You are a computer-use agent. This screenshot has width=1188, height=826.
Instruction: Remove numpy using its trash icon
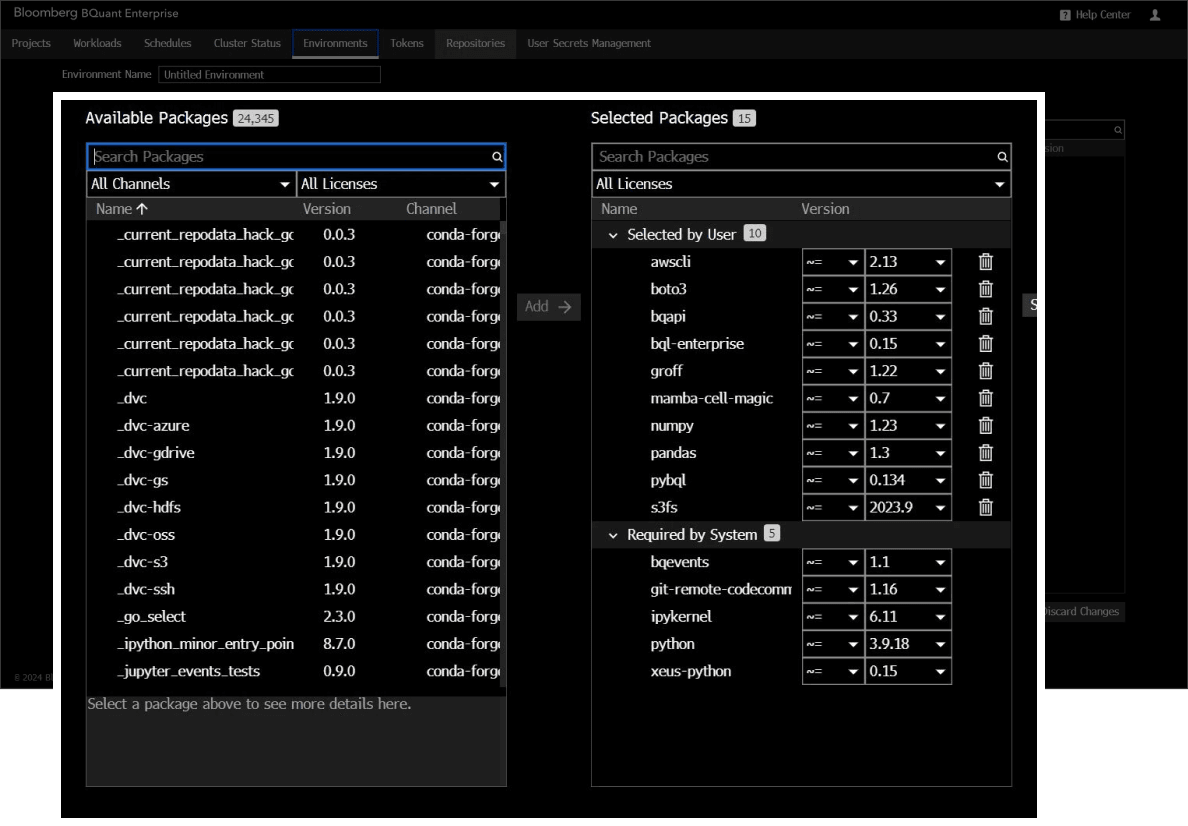[x=985, y=425]
